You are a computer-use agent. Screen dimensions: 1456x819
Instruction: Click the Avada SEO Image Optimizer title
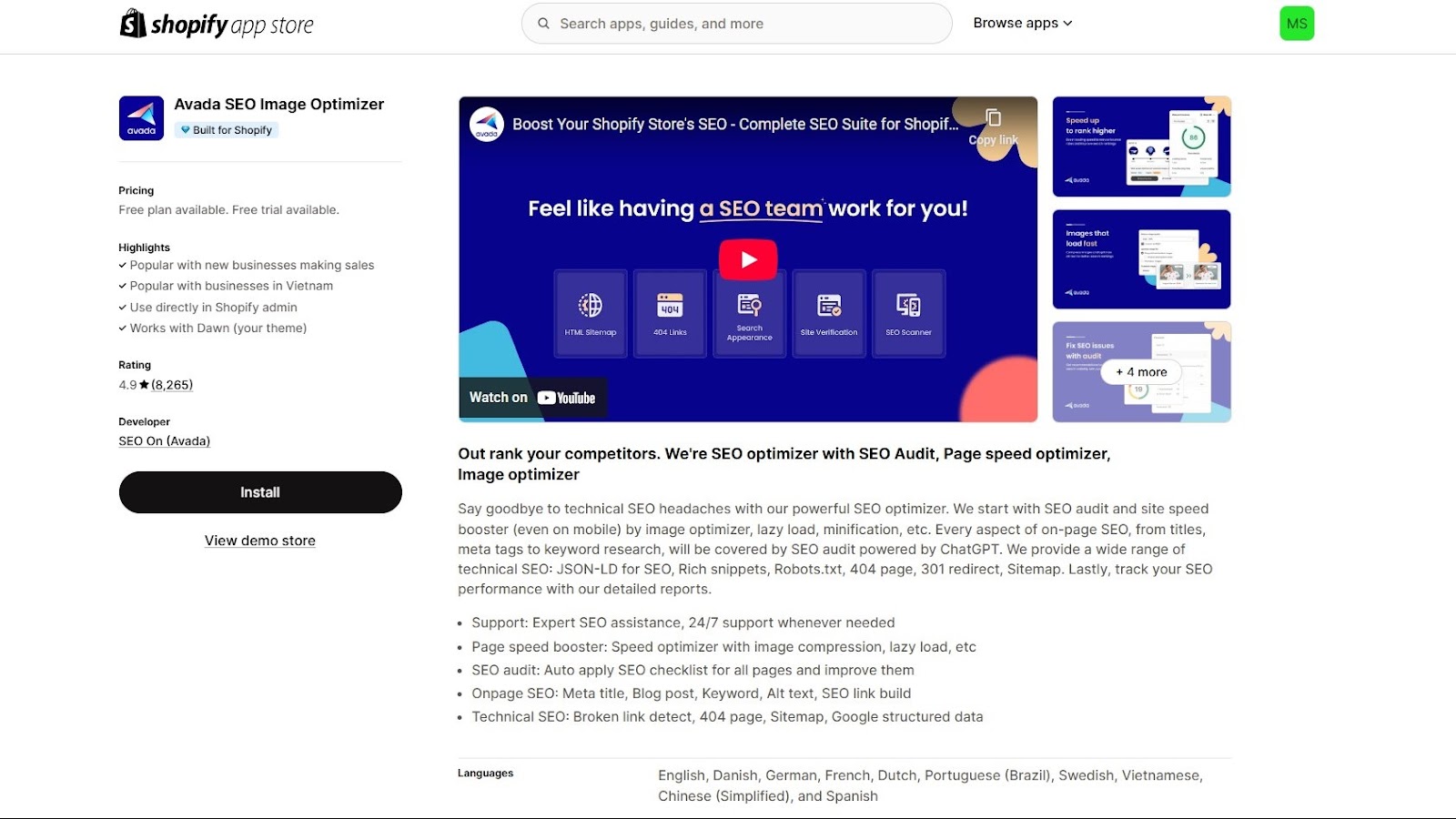(279, 104)
